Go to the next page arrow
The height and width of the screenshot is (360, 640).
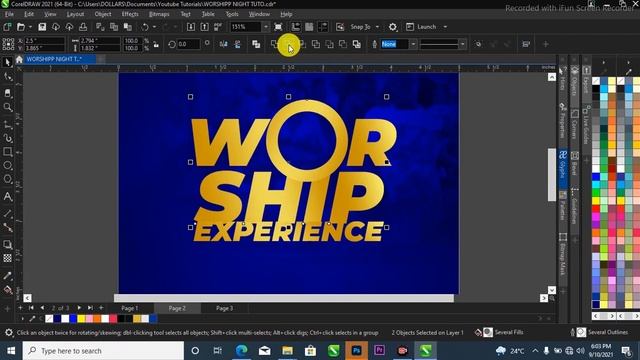click(79, 308)
